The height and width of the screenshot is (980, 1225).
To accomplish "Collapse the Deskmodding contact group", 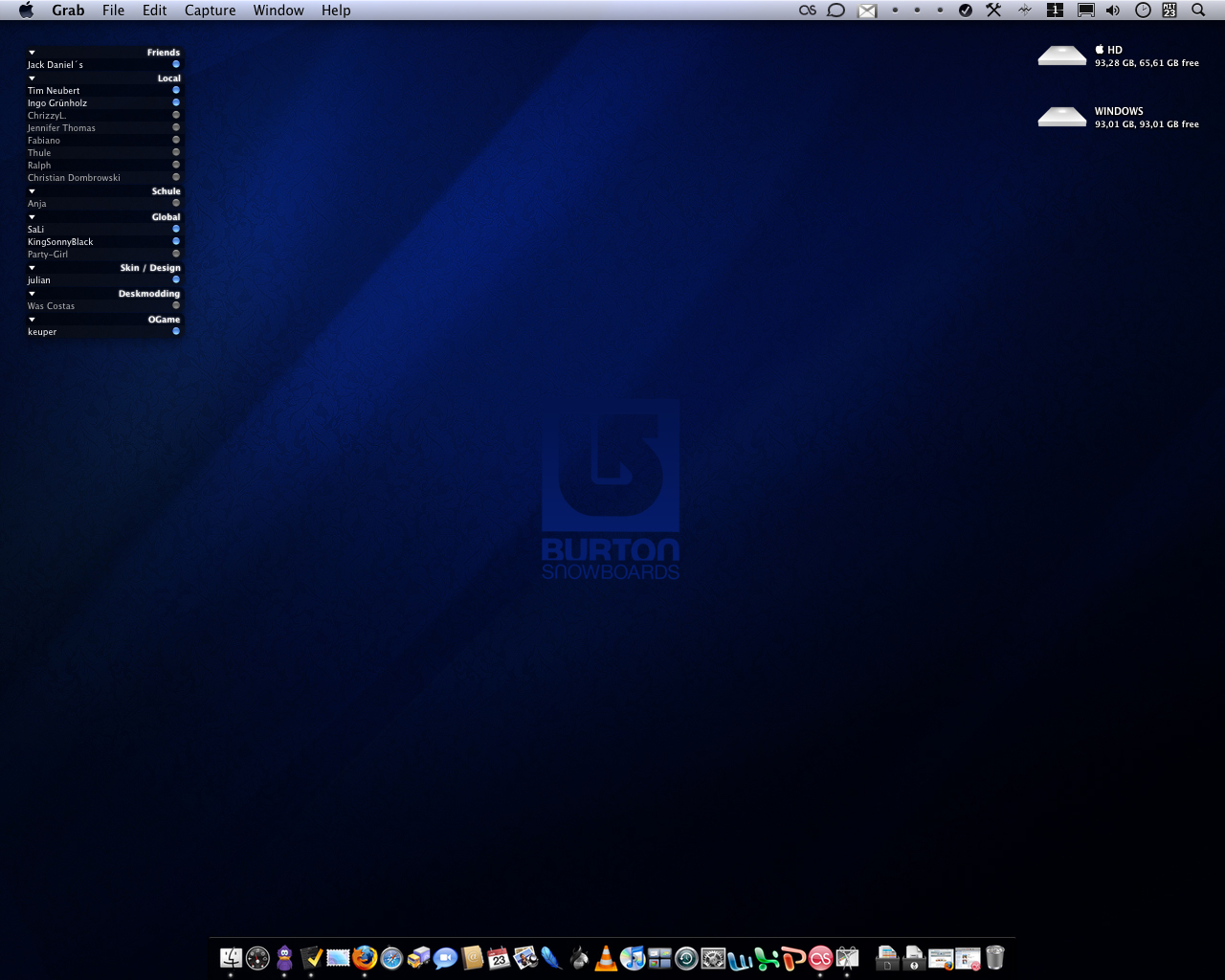I will (x=32, y=294).
